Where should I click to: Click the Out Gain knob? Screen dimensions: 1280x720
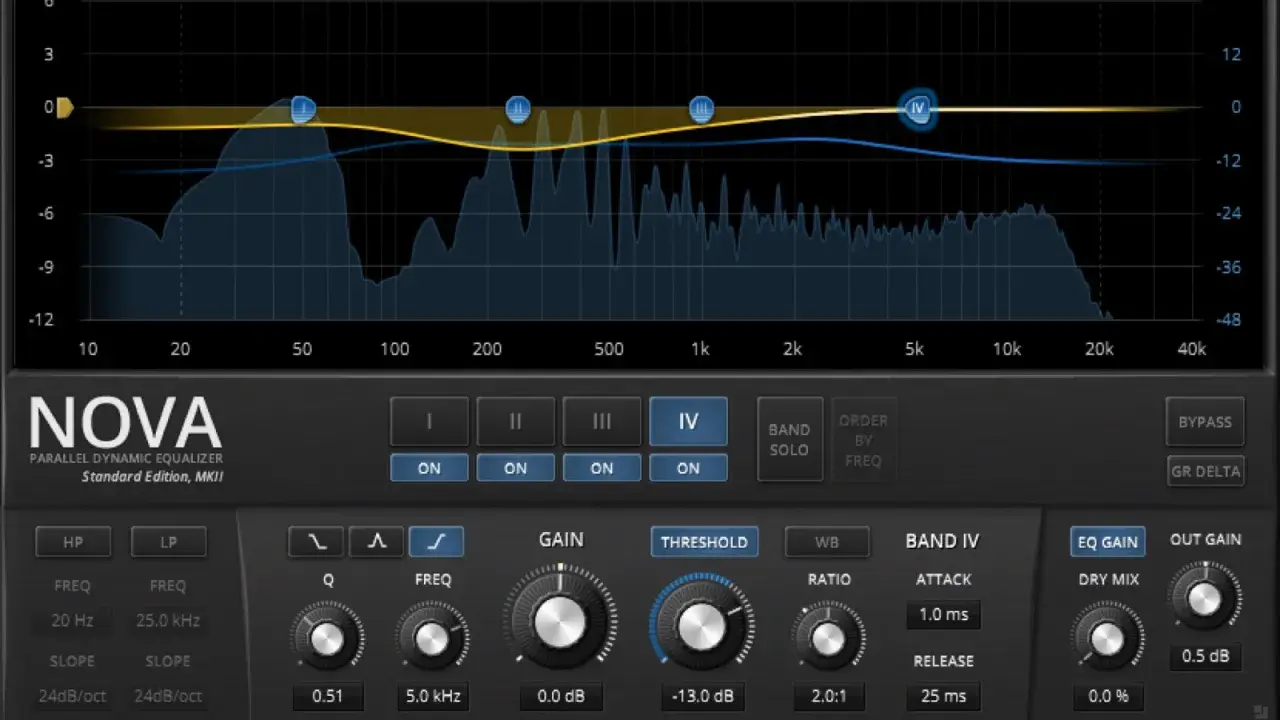[1205, 598]
